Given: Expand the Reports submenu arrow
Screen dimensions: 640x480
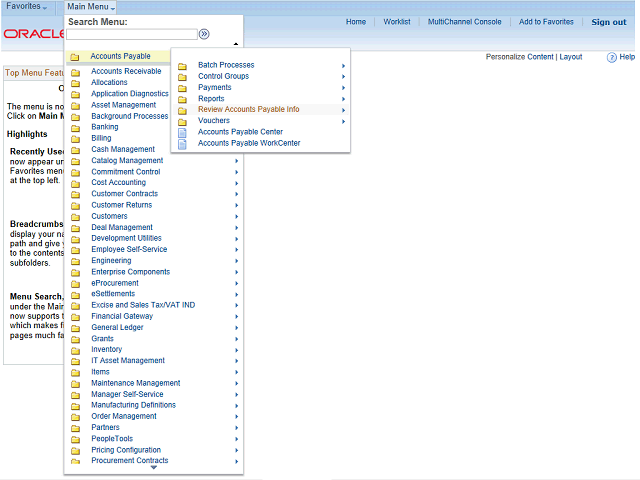Looking at the screenshot, I should [343, 99].
